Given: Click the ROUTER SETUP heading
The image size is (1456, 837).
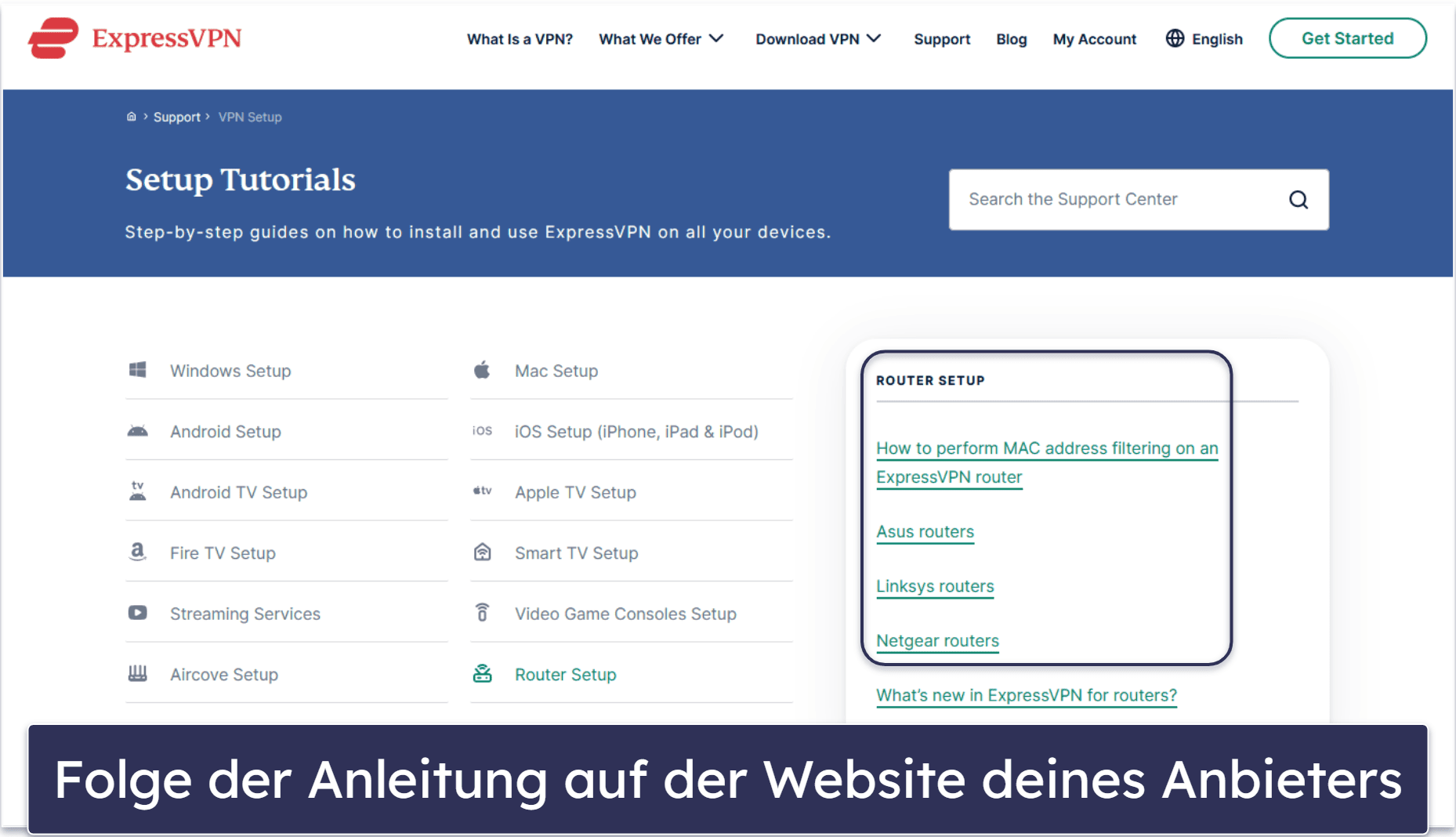Looking at the screenshot, I should (930, 380).
